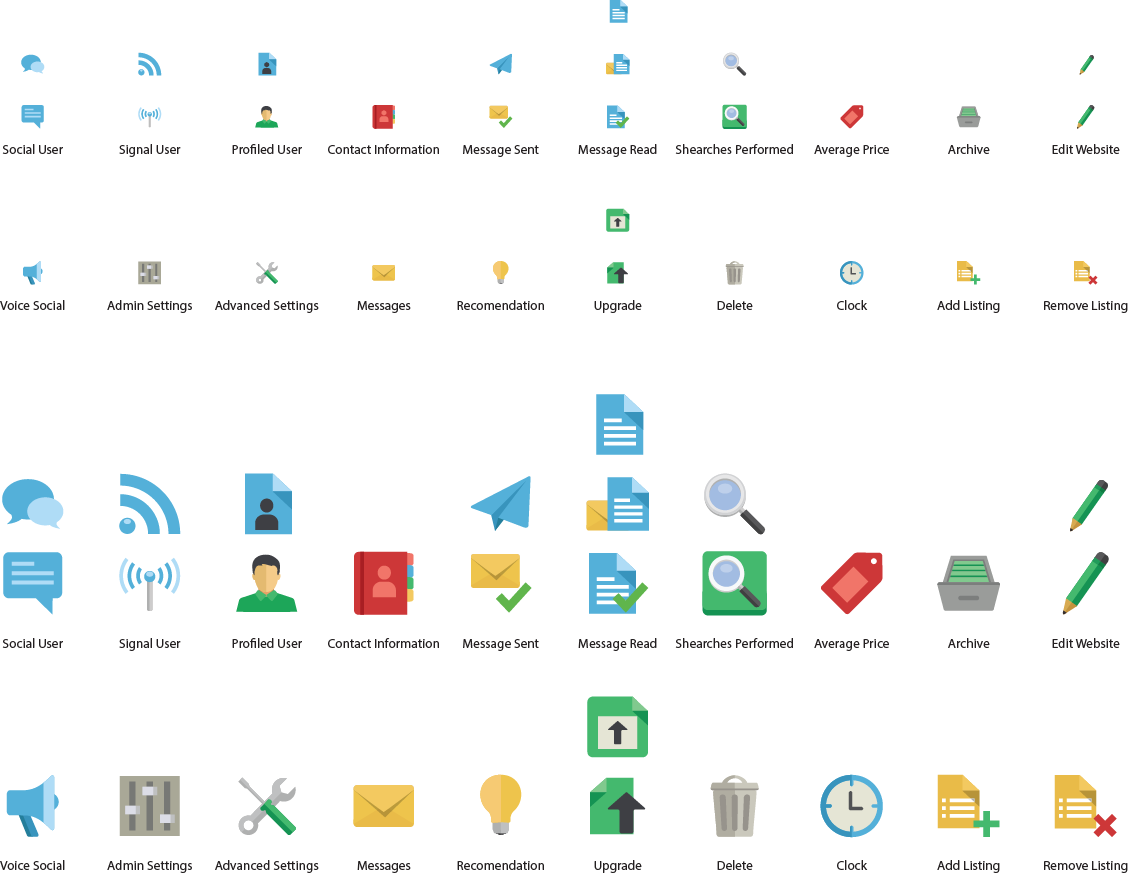1129x874 pixels.
Task: Open the Message Read document icon
Action: click(x=617, y=583)
